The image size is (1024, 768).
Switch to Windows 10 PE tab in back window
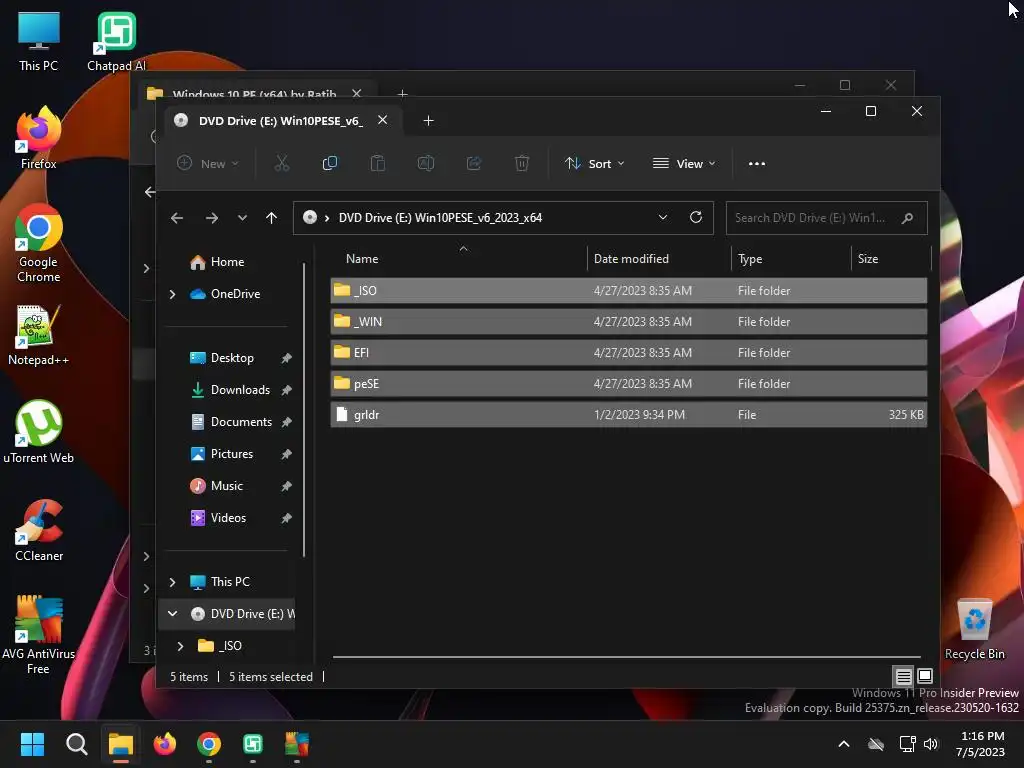click(254, 91)
